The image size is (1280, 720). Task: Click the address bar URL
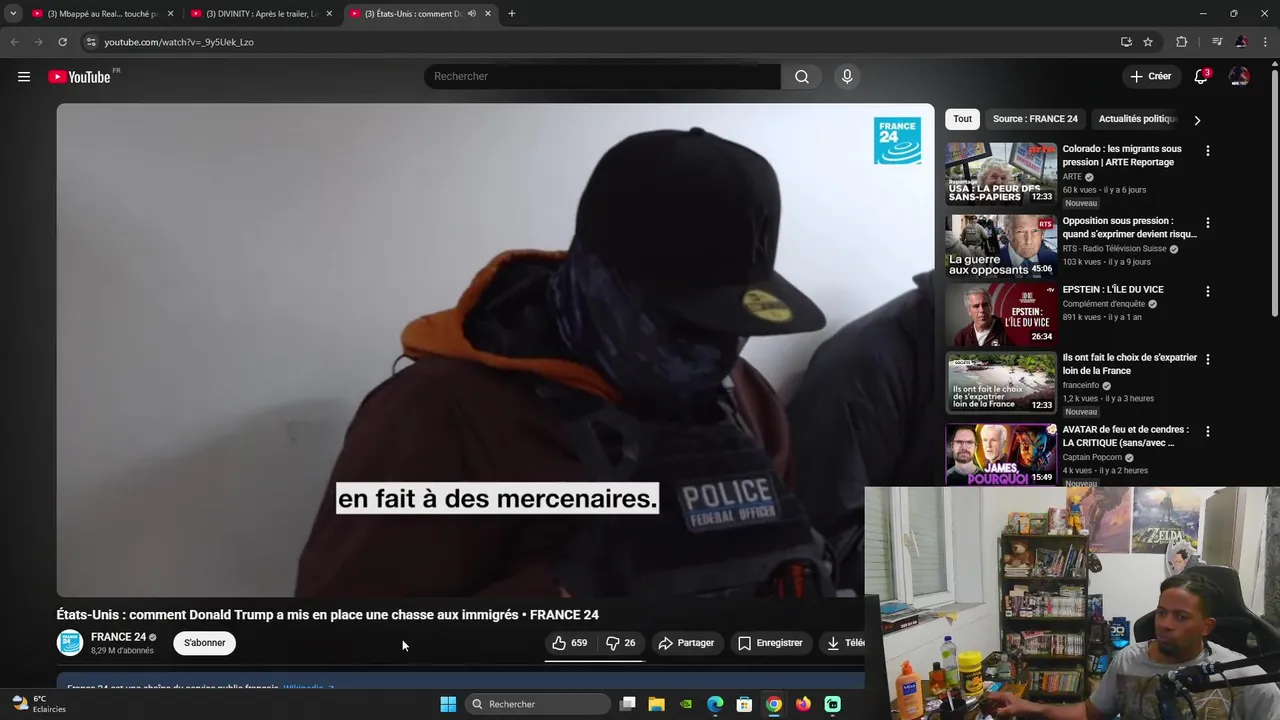point(179,42)
